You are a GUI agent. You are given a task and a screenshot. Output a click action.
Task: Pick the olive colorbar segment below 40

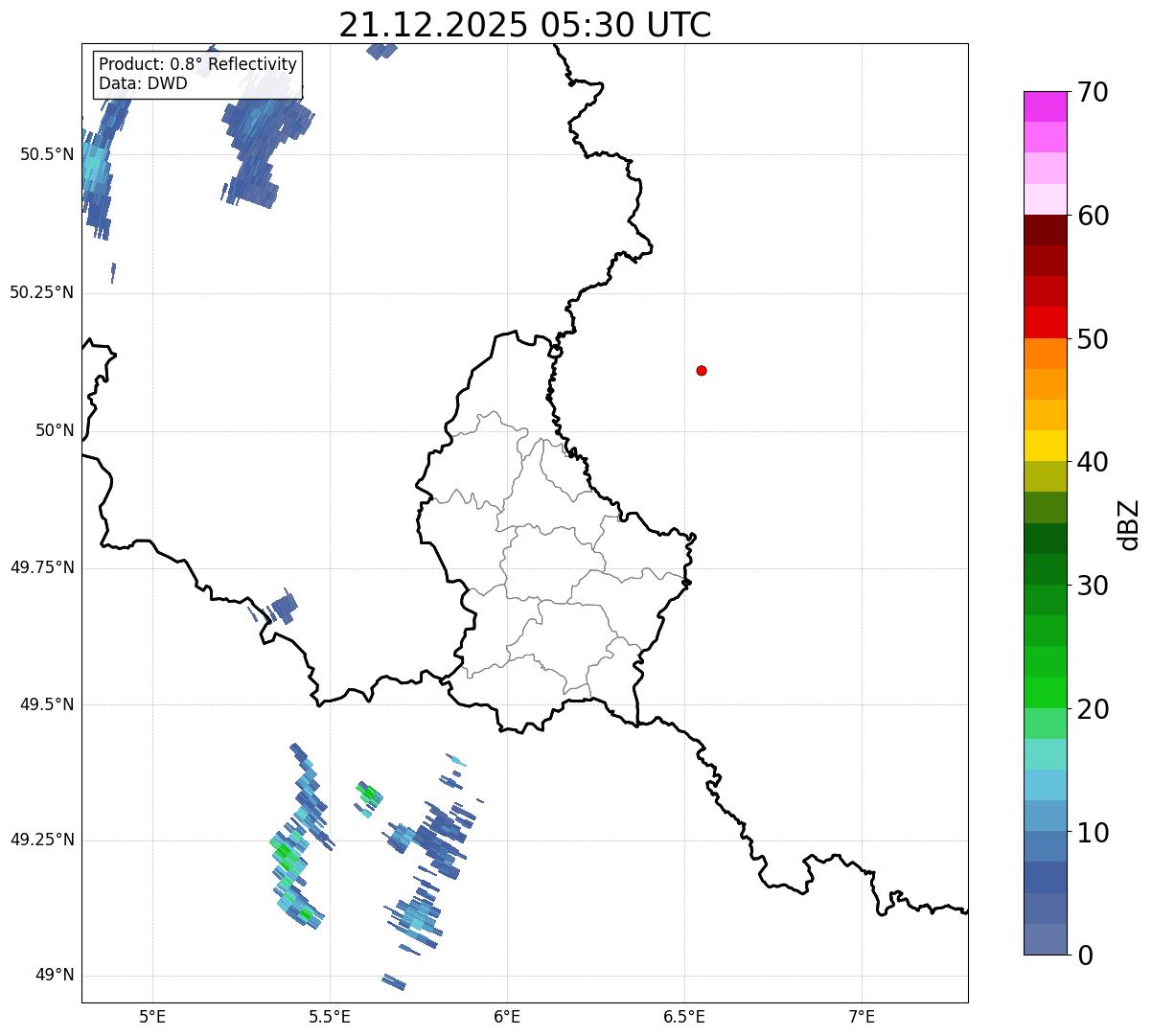(x=1045, y=476)
